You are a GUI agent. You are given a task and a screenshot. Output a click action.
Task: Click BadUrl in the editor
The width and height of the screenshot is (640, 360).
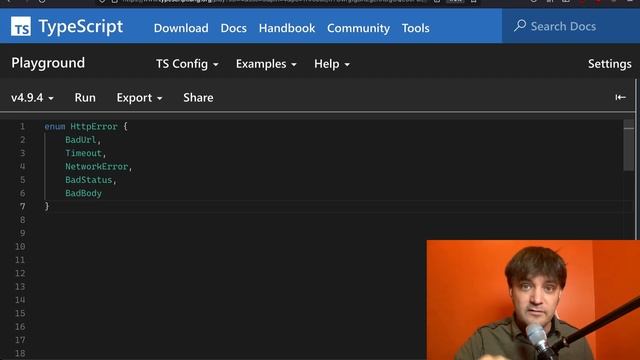(80, 140)
